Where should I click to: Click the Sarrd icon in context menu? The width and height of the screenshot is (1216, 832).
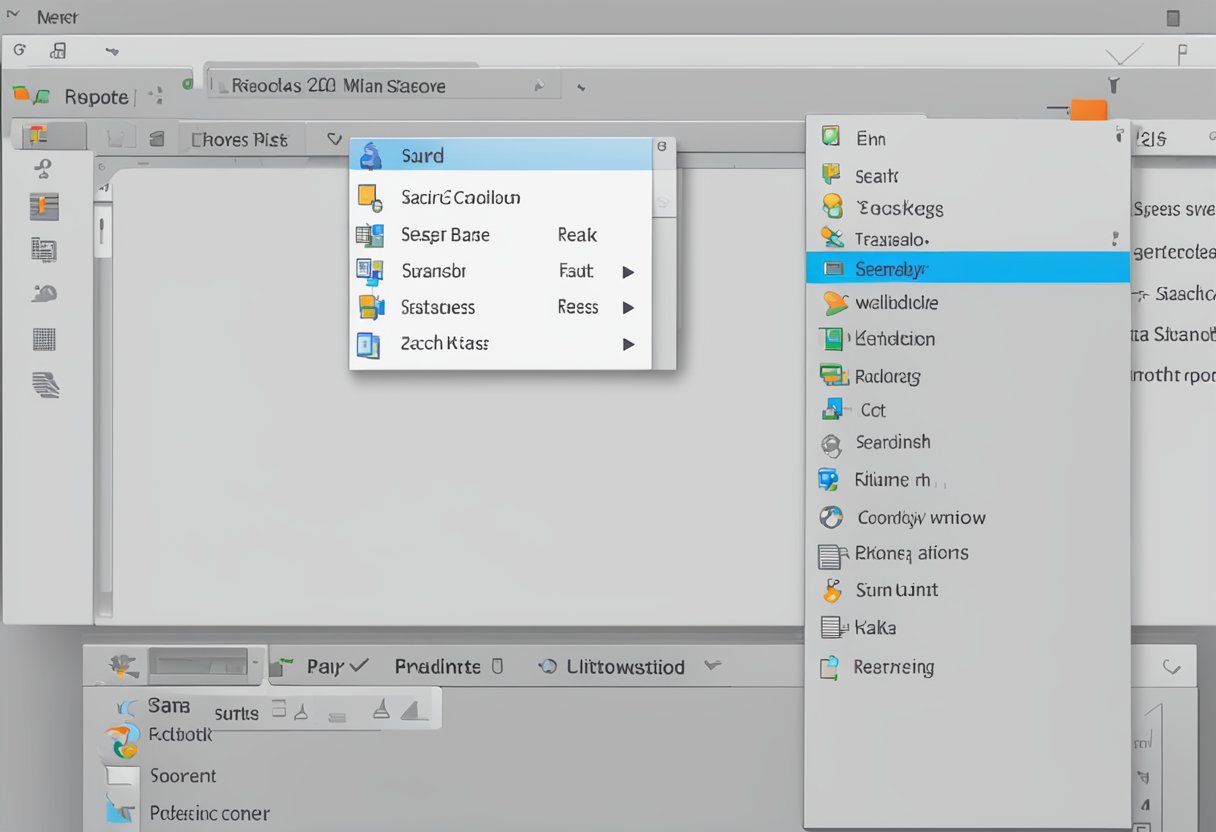click(x=371, y=156)
